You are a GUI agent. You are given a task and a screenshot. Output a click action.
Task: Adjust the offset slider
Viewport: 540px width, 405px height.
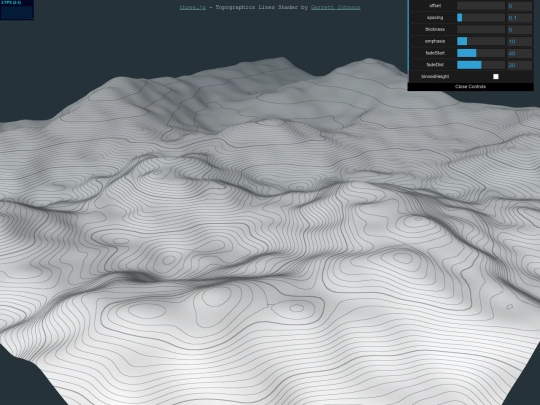point(481,6)
